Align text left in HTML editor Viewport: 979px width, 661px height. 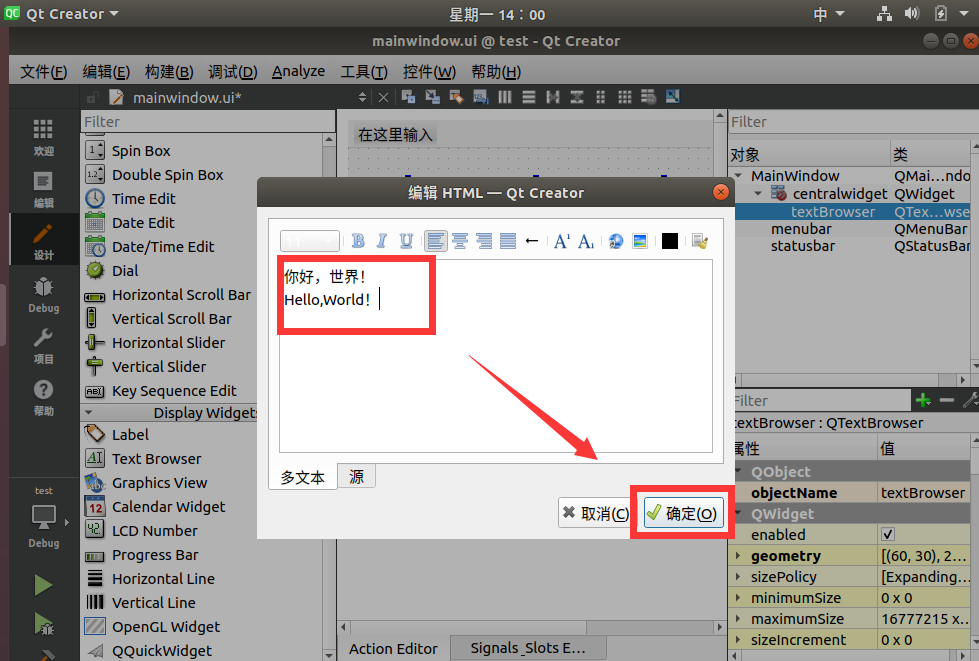436,241
